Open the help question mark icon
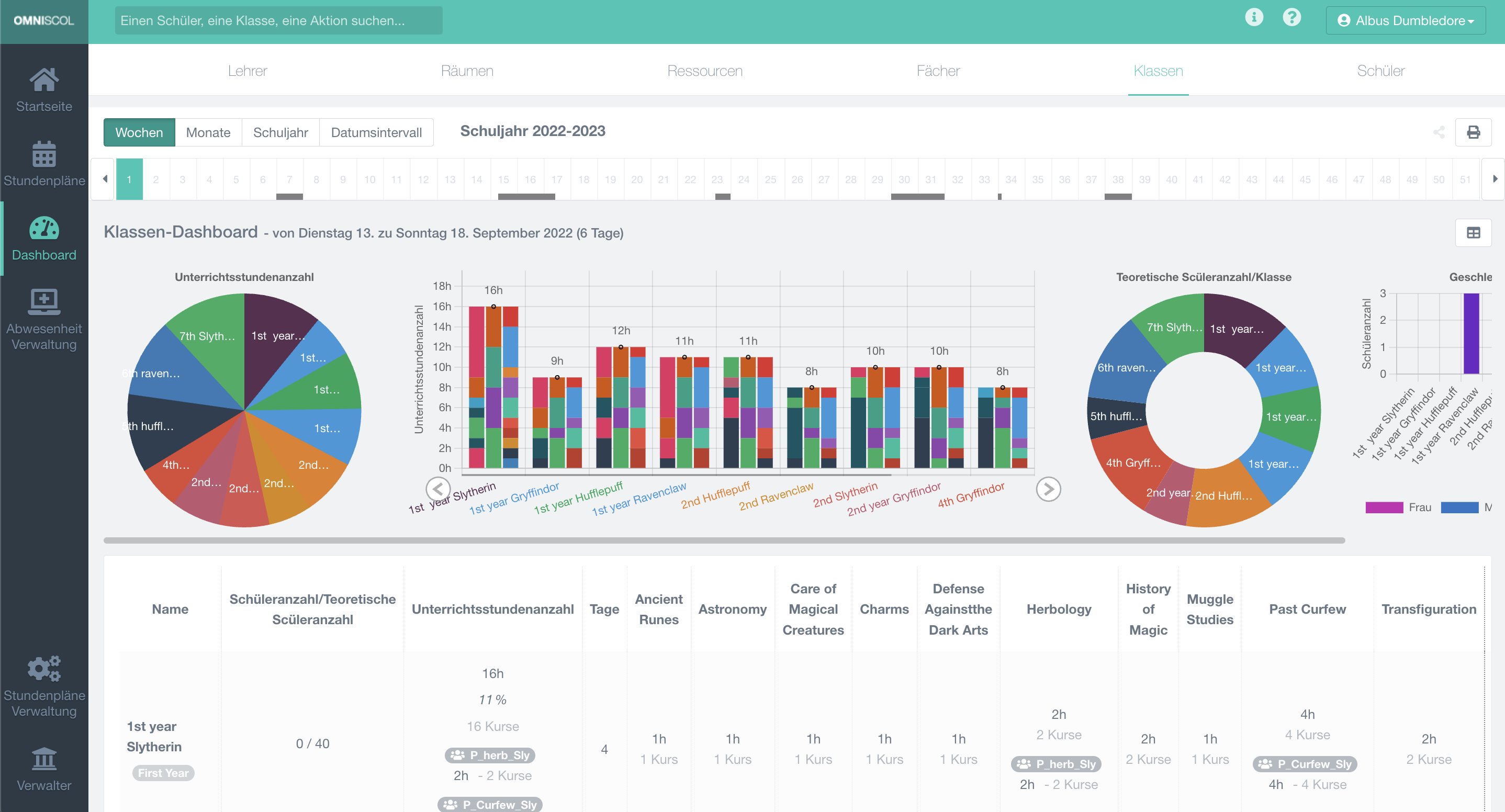 (1293, 18)
